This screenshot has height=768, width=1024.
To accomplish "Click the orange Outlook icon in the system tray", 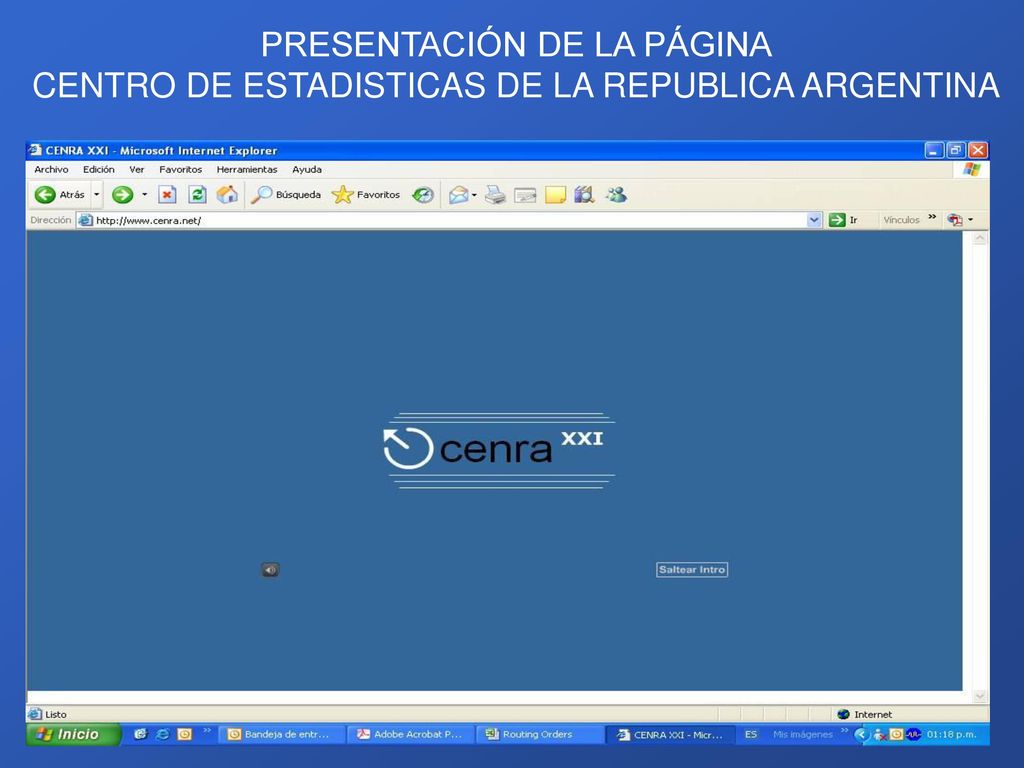I will (x=896, y=735).
